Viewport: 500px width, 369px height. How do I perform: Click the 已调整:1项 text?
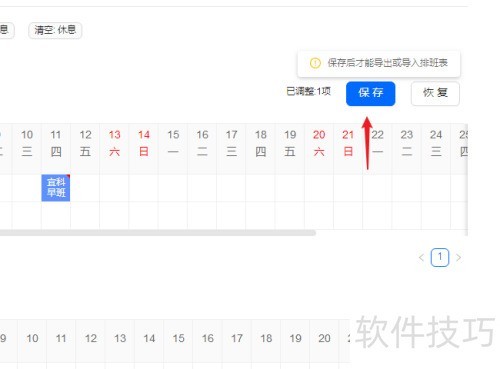pyautogui.click(x=308, y=91)
